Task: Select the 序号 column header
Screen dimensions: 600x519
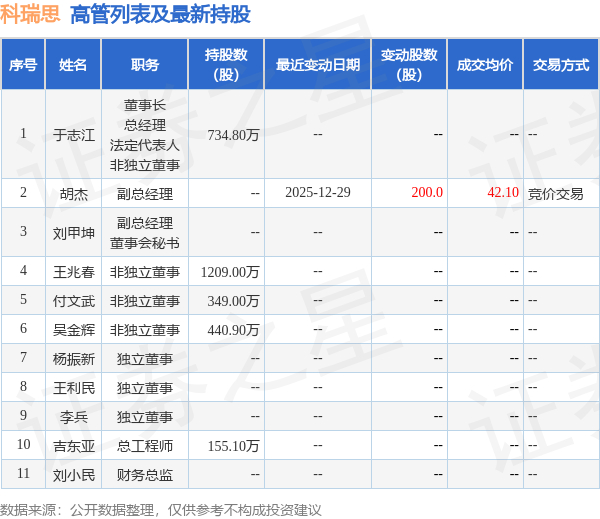Action: tap(23, 65)
